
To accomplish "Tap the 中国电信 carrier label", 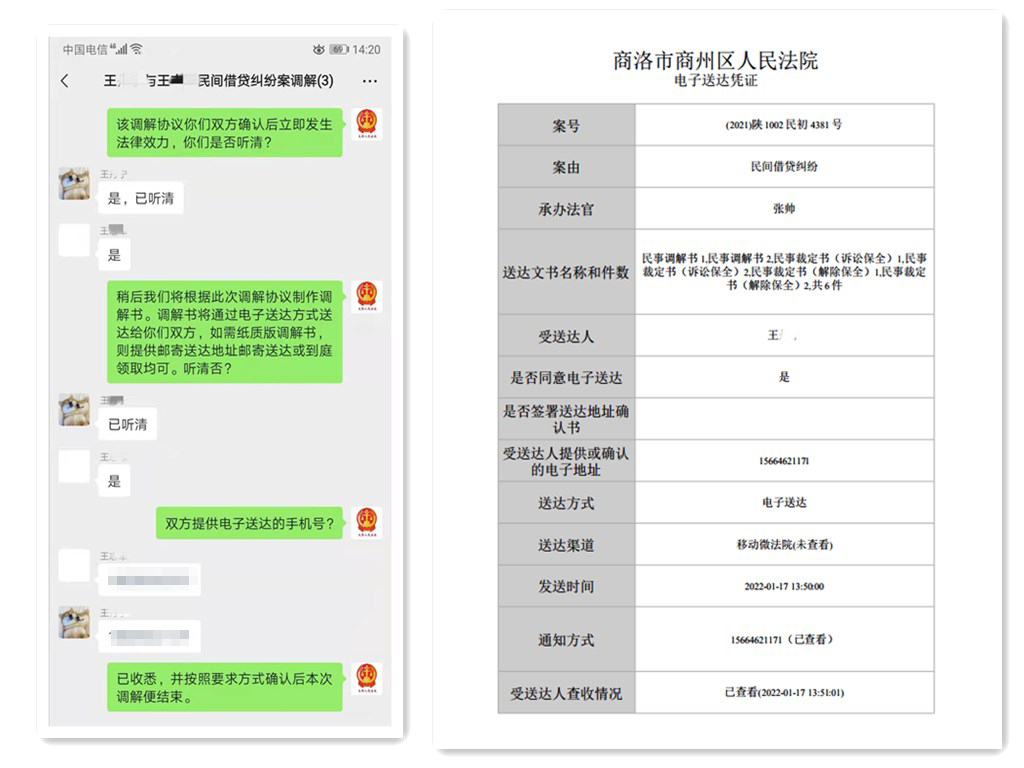I will point(86,50).
